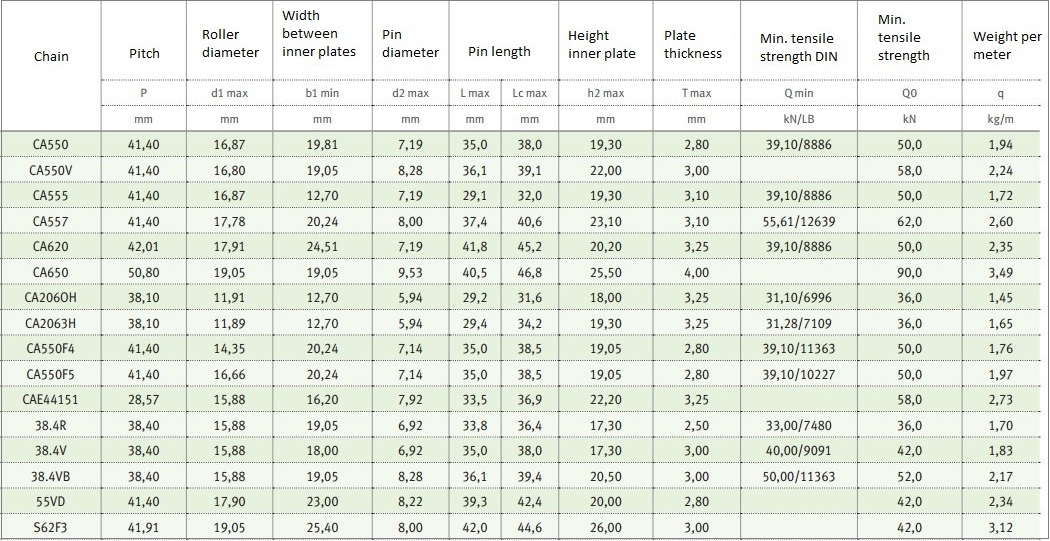Select the CAE44151 chain label
The height and width of the screenshot is (541, 1050).
click(x=51, y=400)
